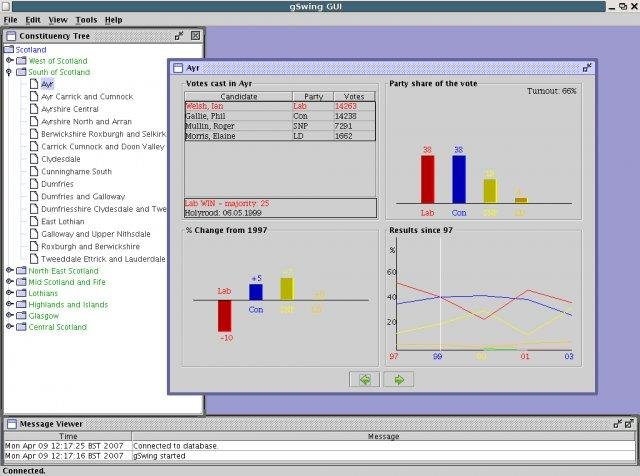This screenshot has height=476, width=640.
Task: Click the Message column header
Action: (383, 436)
